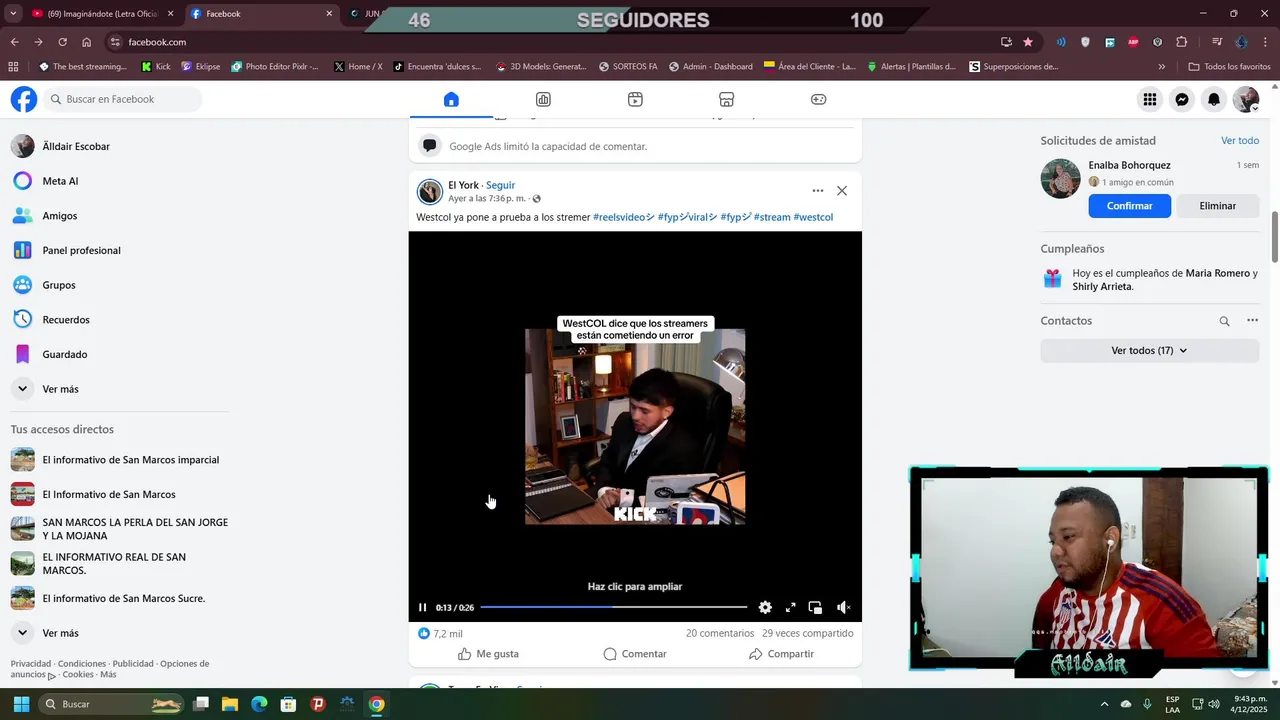
Task: Open File Explorer from taskbar
Action: coord(229,704)
